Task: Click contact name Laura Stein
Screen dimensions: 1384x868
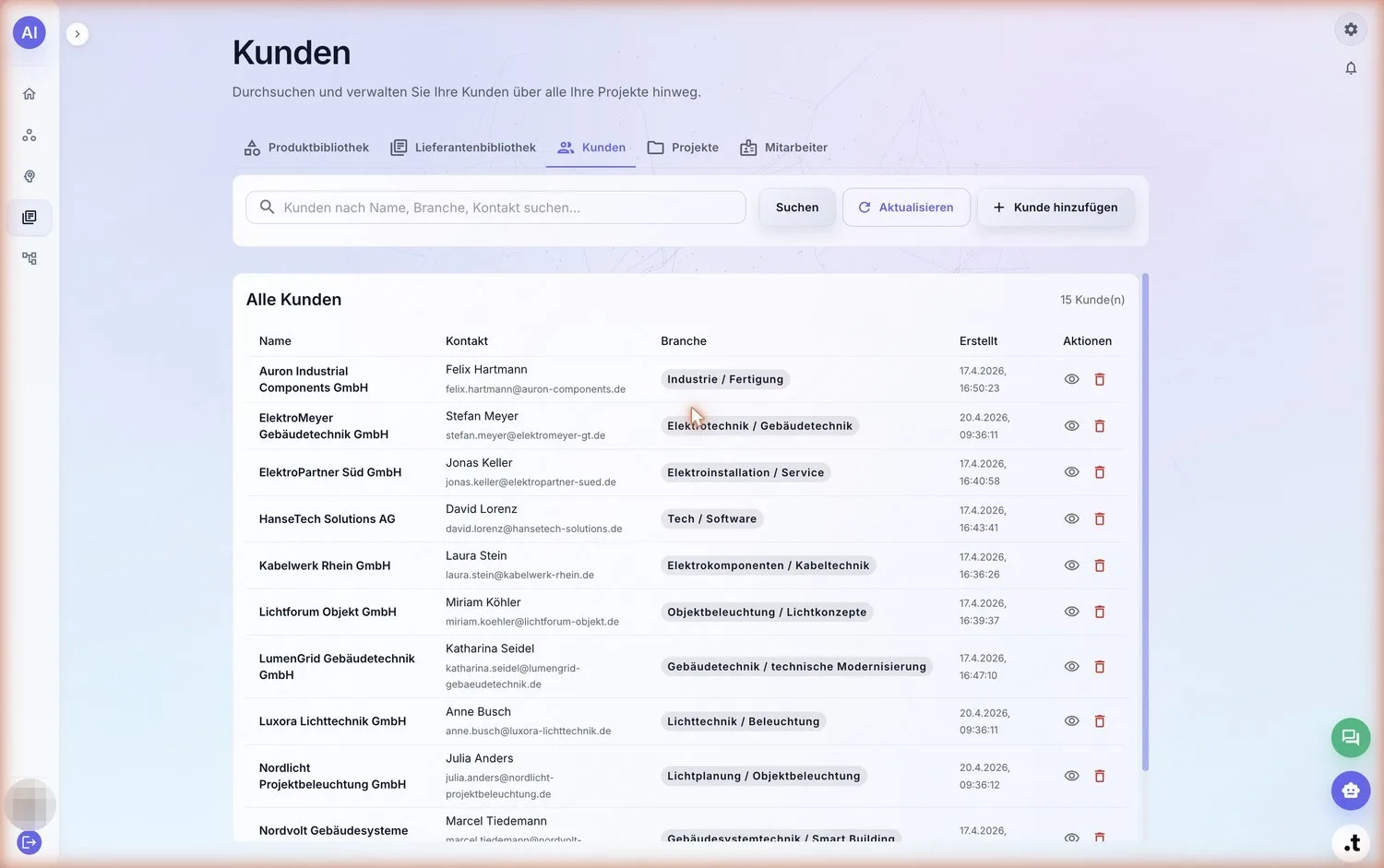Action: click(x=476, y=556)
